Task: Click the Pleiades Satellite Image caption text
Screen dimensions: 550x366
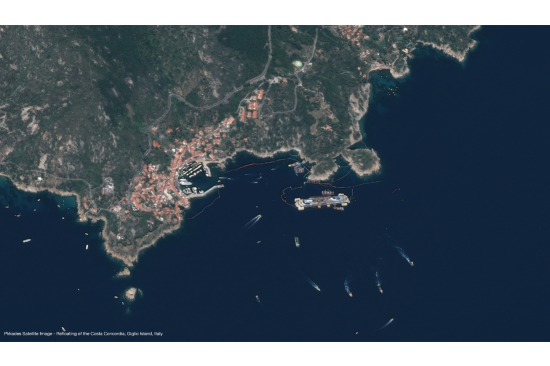Action: tap(83, 333)
